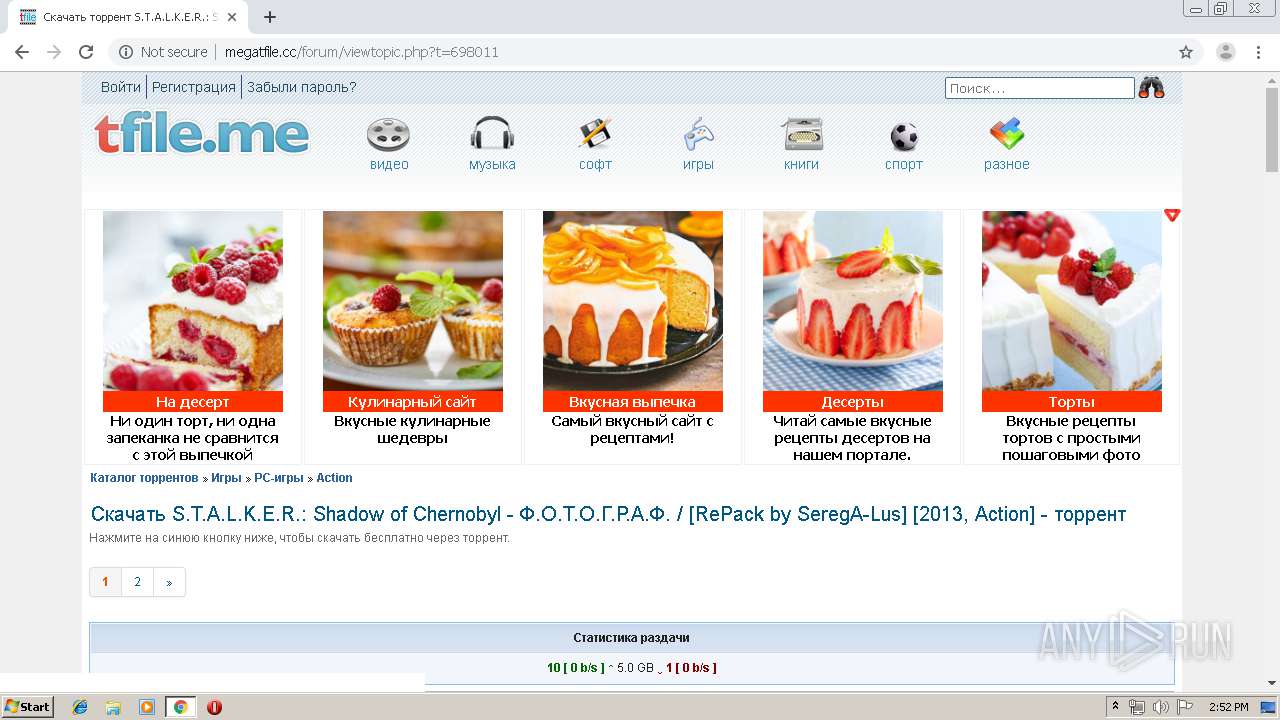The image size is (1280, 720).
Task: Click the софт menu label
Action: coord(595,164)
